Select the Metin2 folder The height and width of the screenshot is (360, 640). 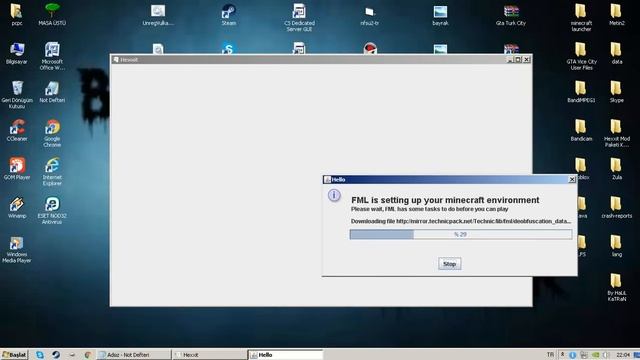click(616, 15)
